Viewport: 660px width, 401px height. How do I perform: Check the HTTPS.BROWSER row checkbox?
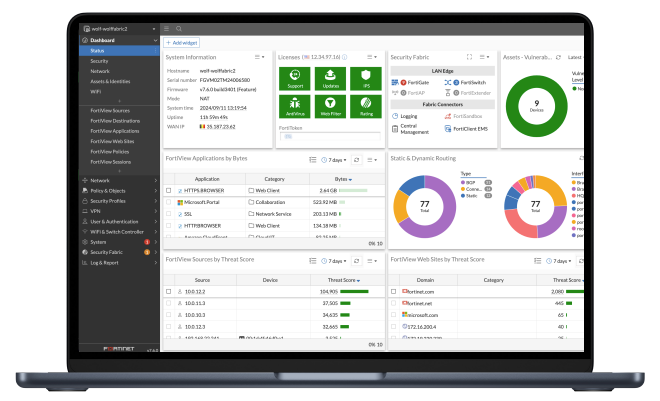169,190
